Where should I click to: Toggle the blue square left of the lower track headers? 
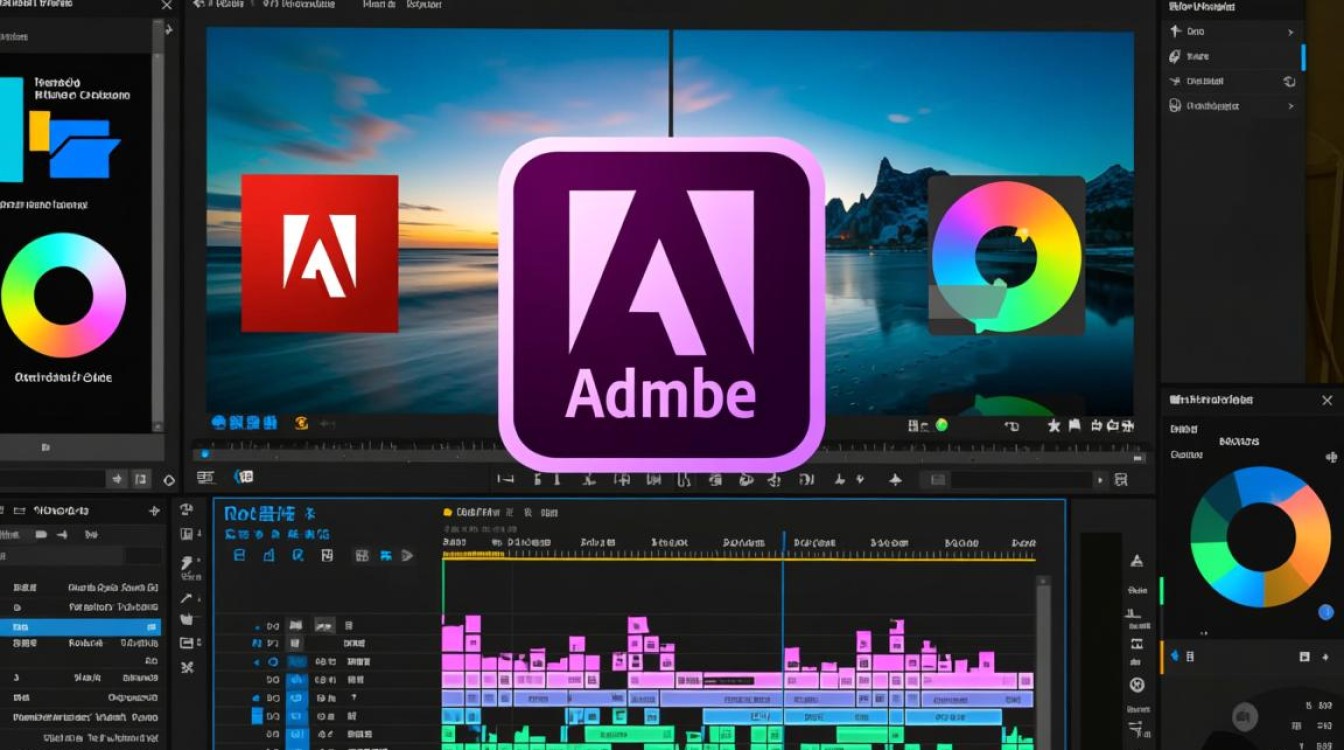257,717
